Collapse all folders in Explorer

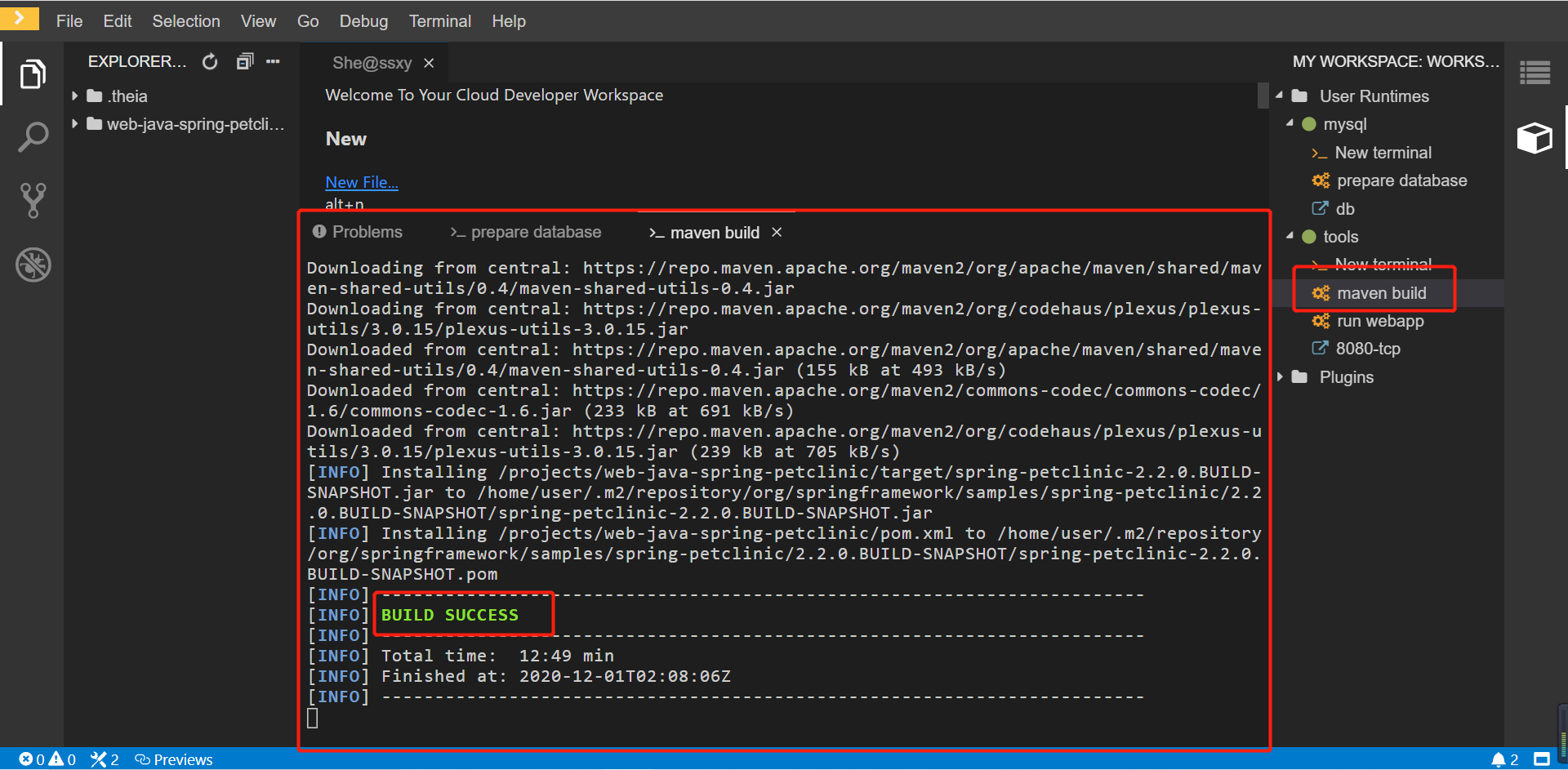point(245,61)
